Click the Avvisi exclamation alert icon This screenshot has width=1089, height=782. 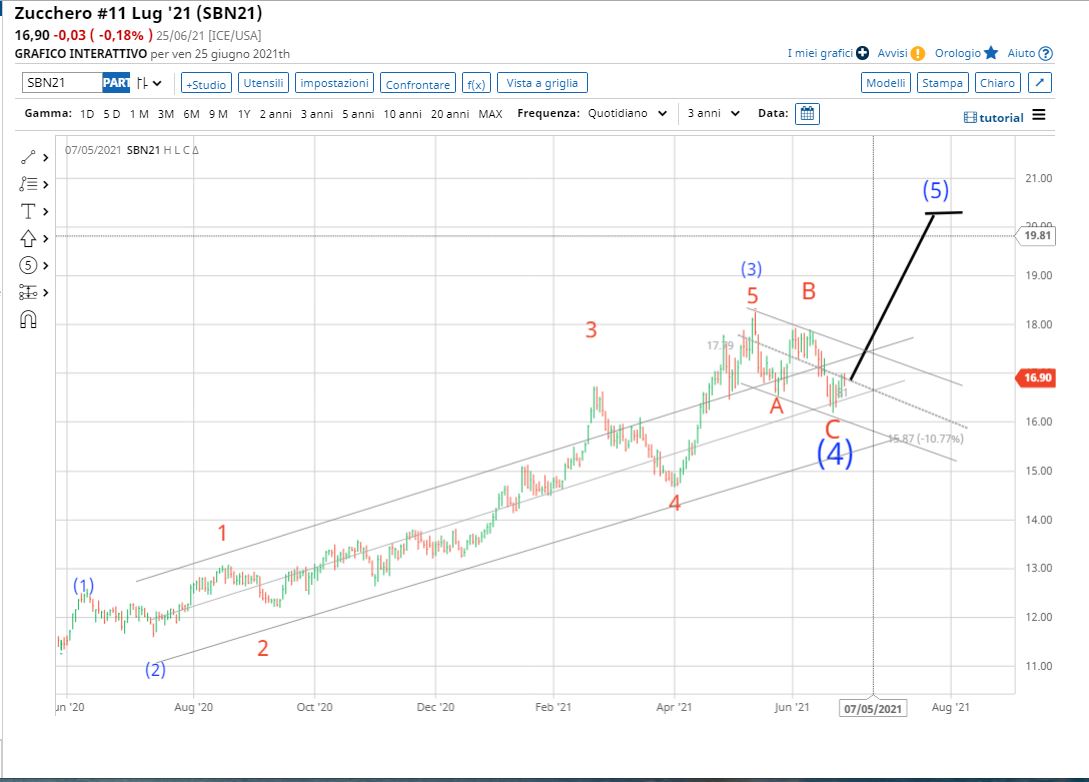pyautogui.click(x=918, y=53)
